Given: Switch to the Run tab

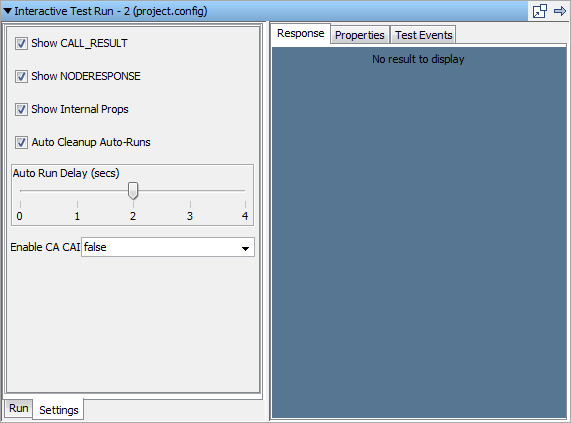Looking at the screenshot, I should click(19, 408).
